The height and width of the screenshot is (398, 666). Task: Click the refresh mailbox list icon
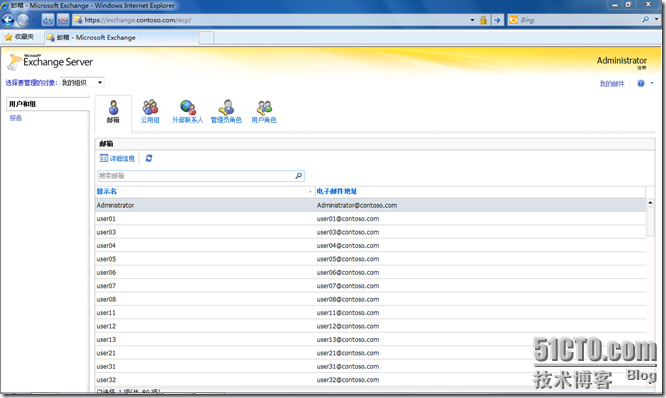tap(149, 158)
